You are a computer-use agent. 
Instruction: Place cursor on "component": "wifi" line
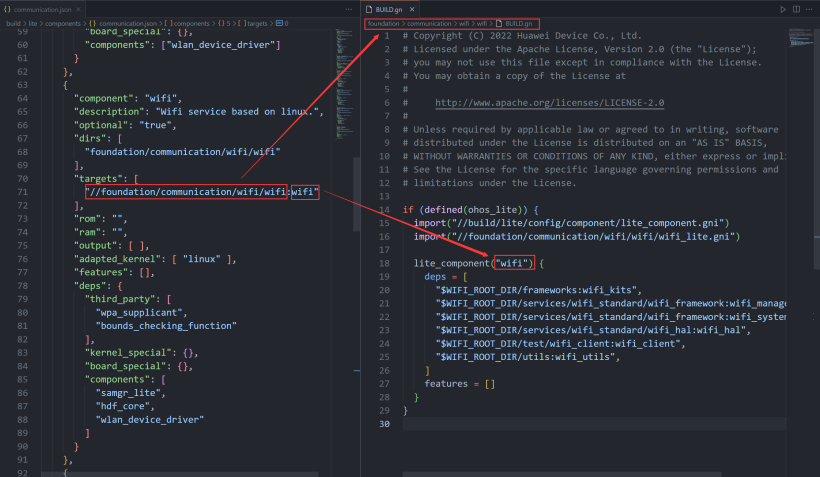[x=128, y=98]
